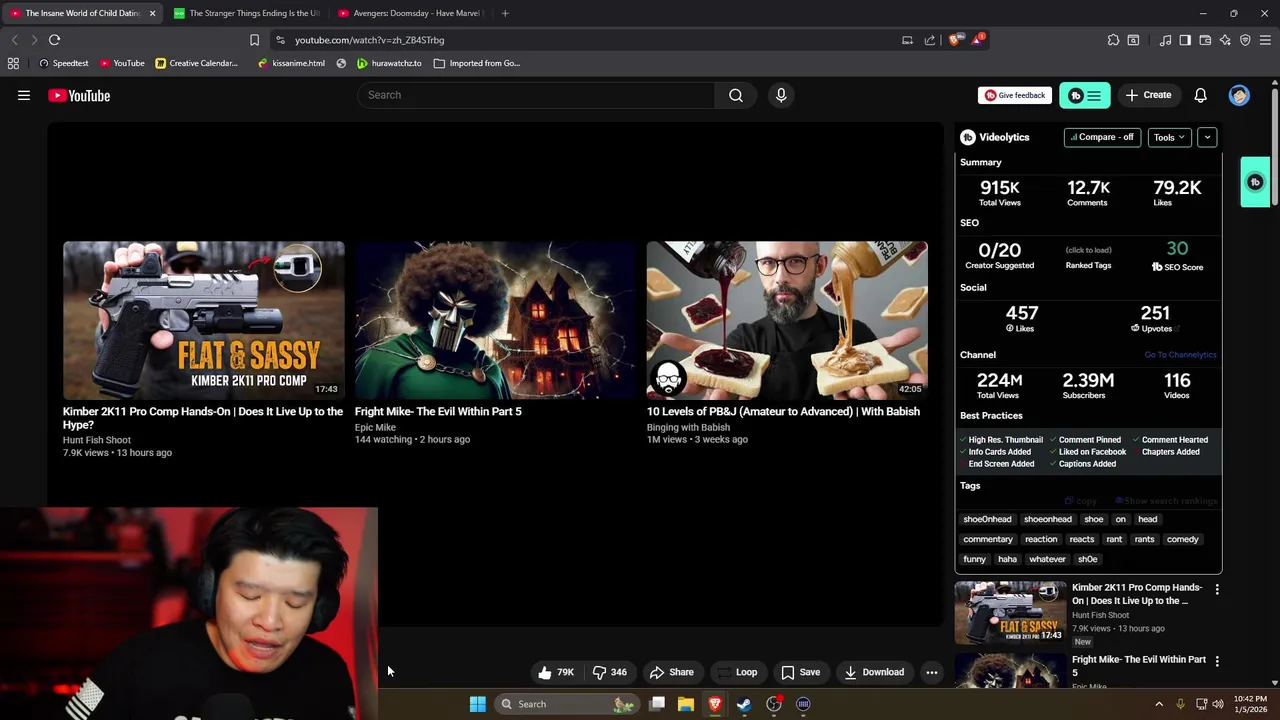Click the browser address bar URL

[369, 40]
